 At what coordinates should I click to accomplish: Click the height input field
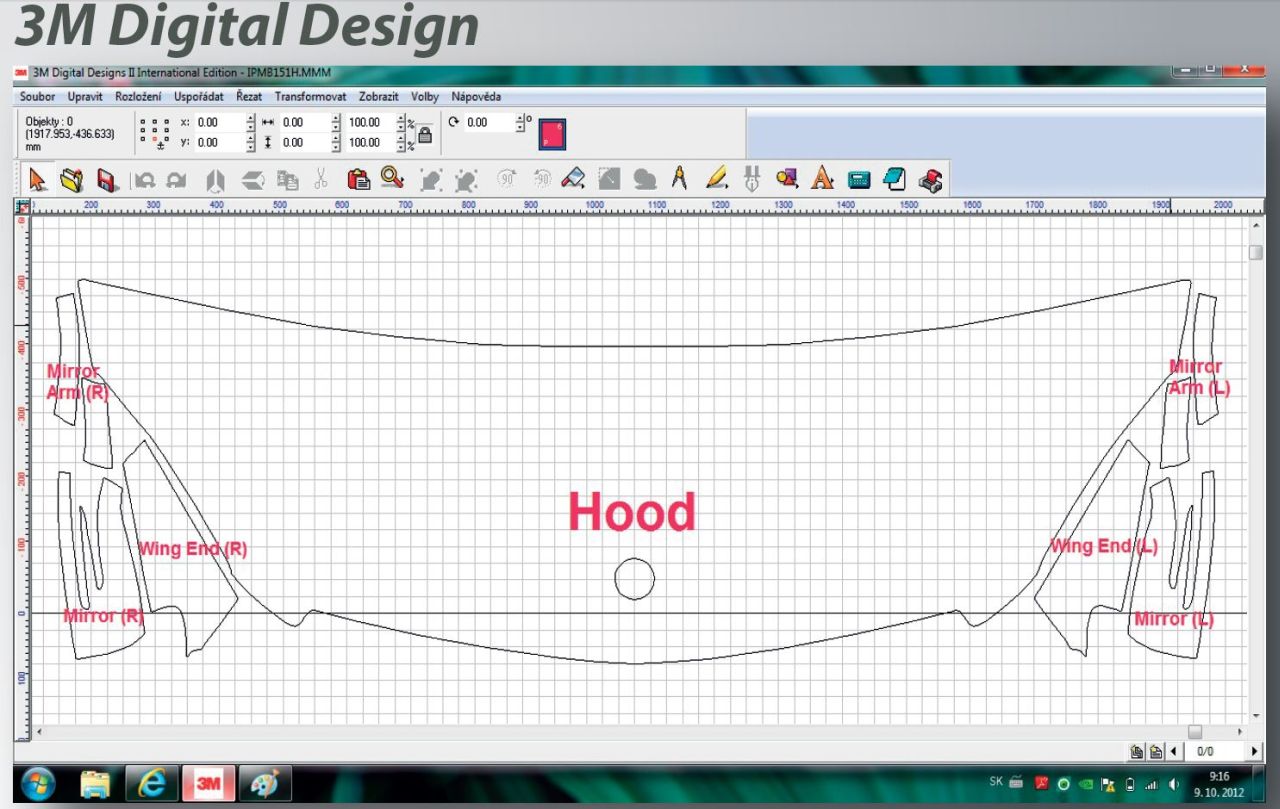(x=304, y=143)
